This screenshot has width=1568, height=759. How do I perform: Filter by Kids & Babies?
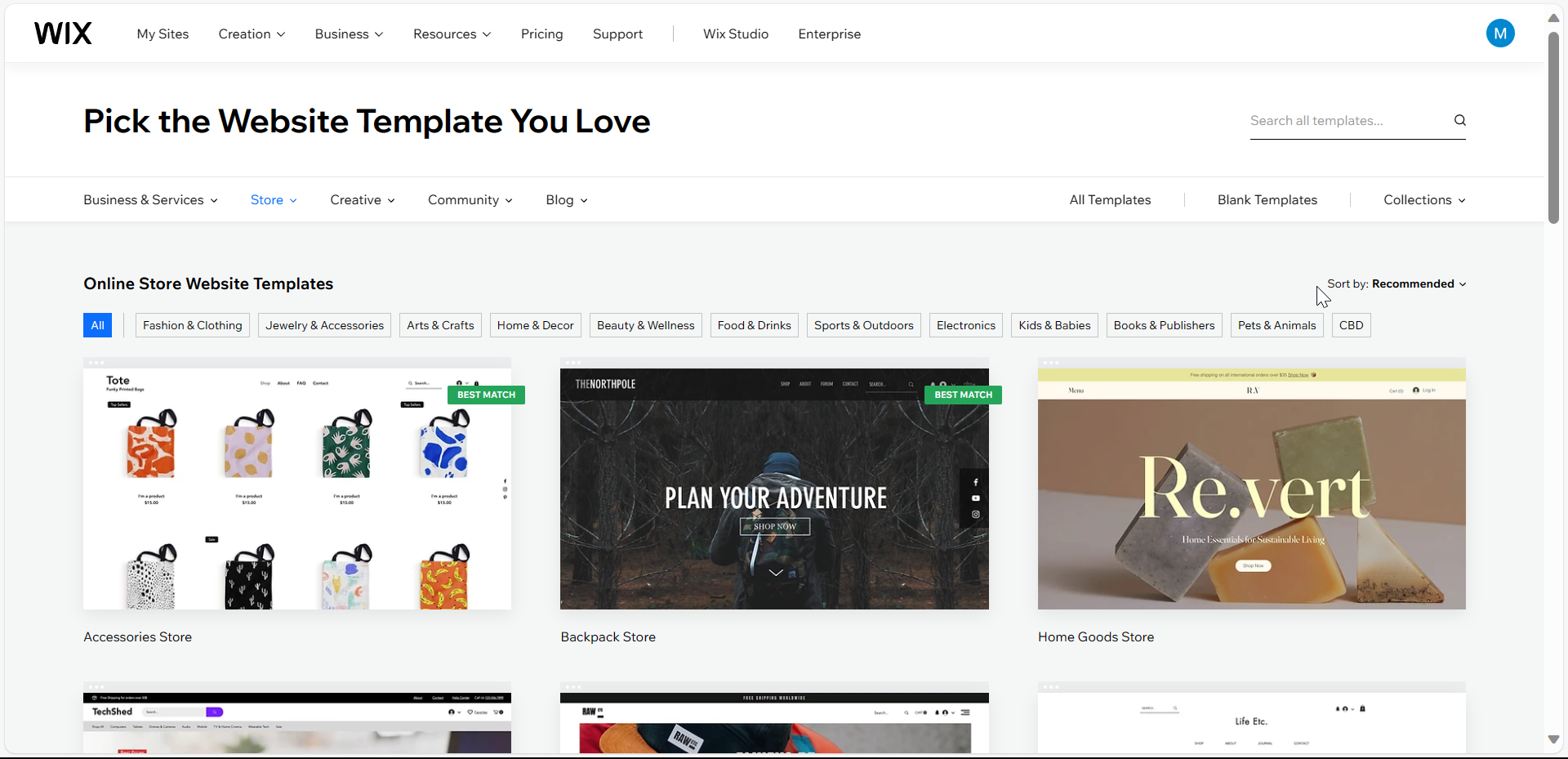point(1054,325)
